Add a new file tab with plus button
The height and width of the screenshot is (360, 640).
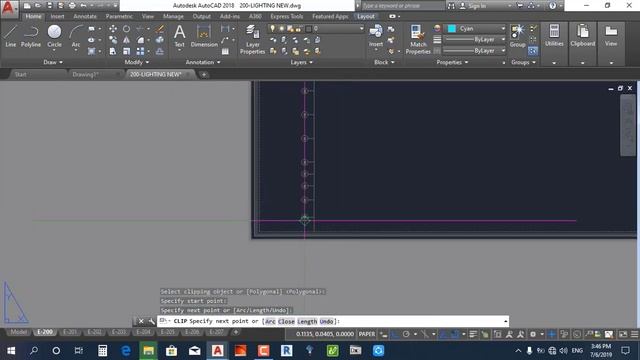tap(204, 74)
